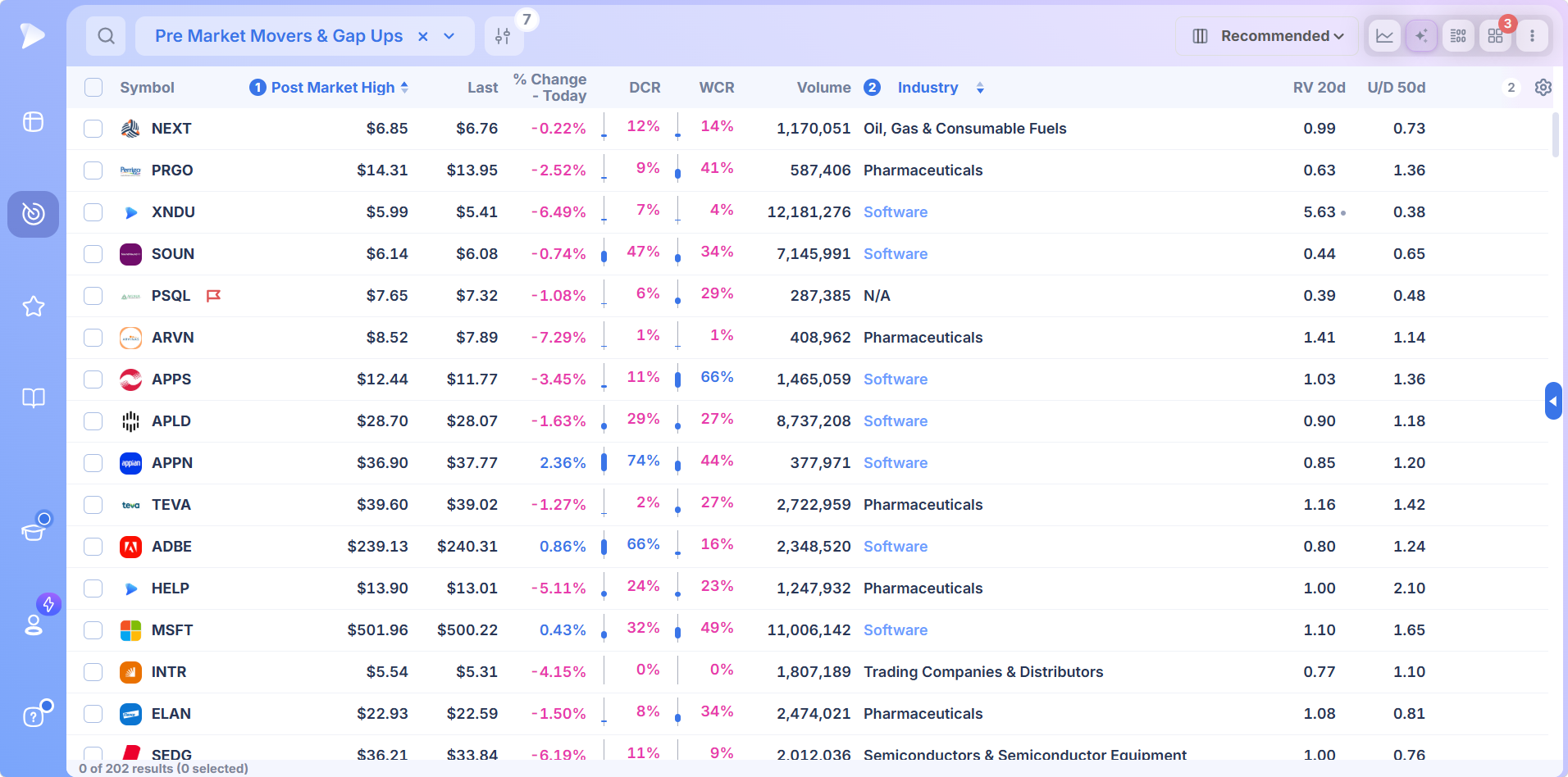This screenshot has height=777, width=1568.
Task: Check the APPS row checkbox
Action: 93,379
